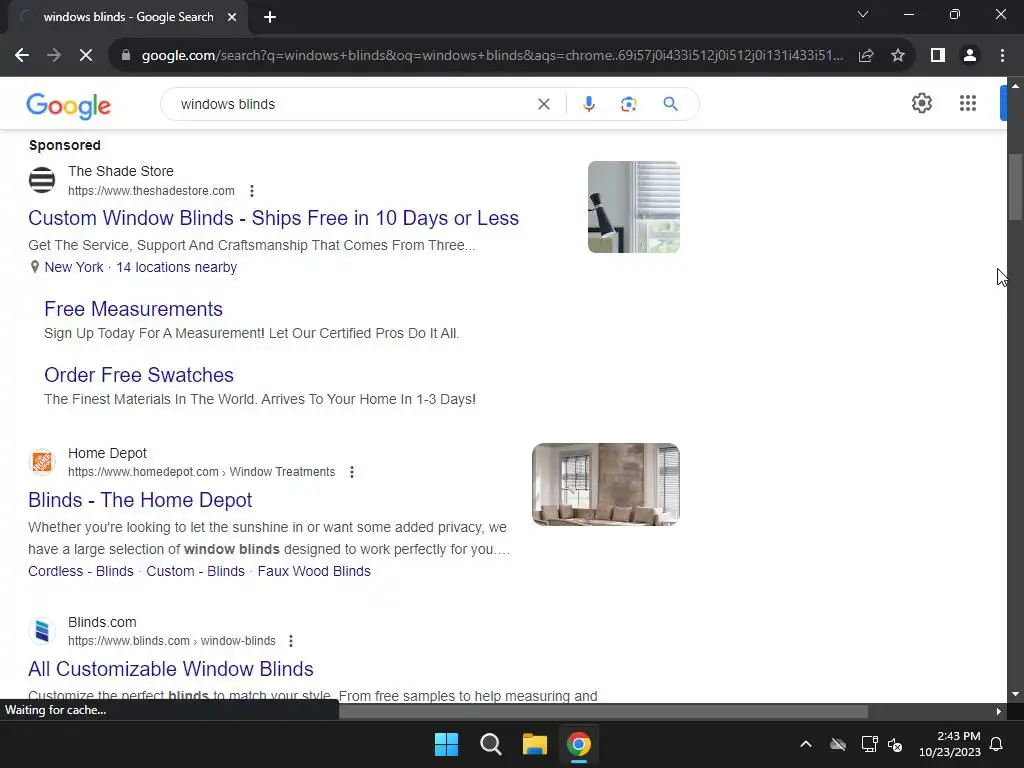Screen dimensions: 1024x768
Task: Open the notifications bell
Action: [996, 744]
